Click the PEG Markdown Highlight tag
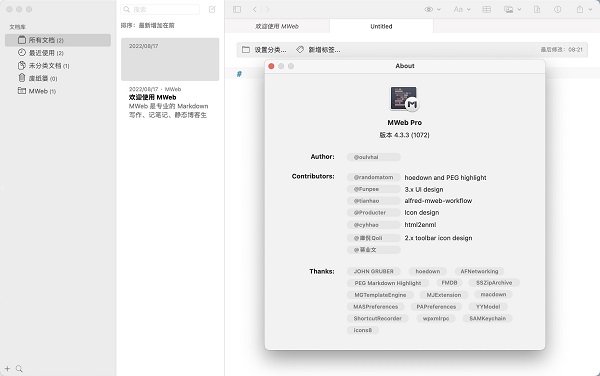 (388, 283)
